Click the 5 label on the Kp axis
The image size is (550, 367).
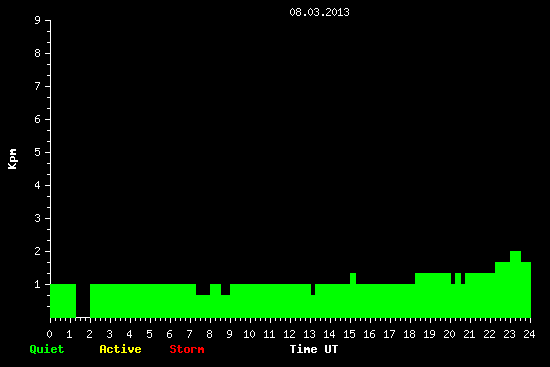click(38, 152)
